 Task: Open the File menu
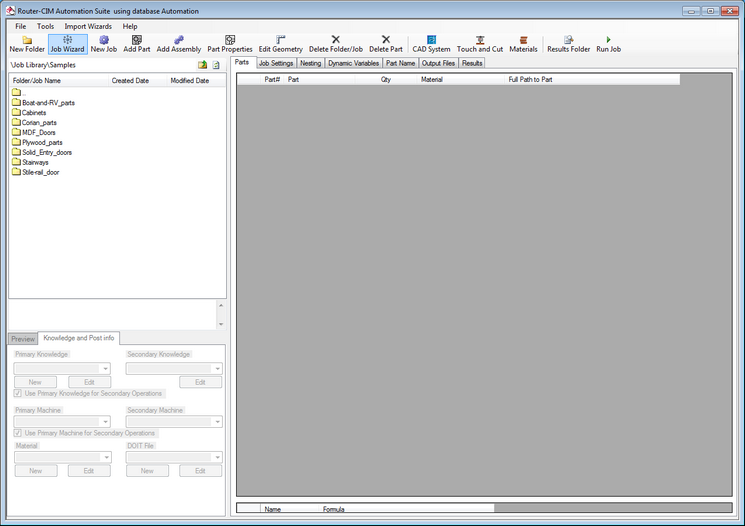[x=20, y=27]
